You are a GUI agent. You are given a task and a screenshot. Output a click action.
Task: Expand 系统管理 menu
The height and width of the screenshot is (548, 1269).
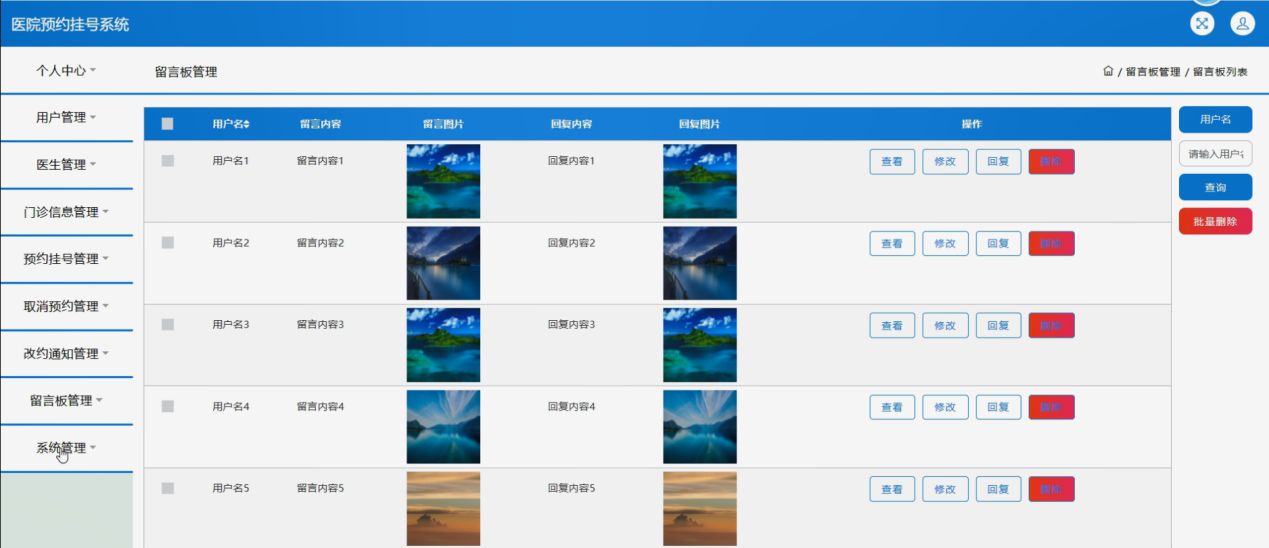[66, 448]
